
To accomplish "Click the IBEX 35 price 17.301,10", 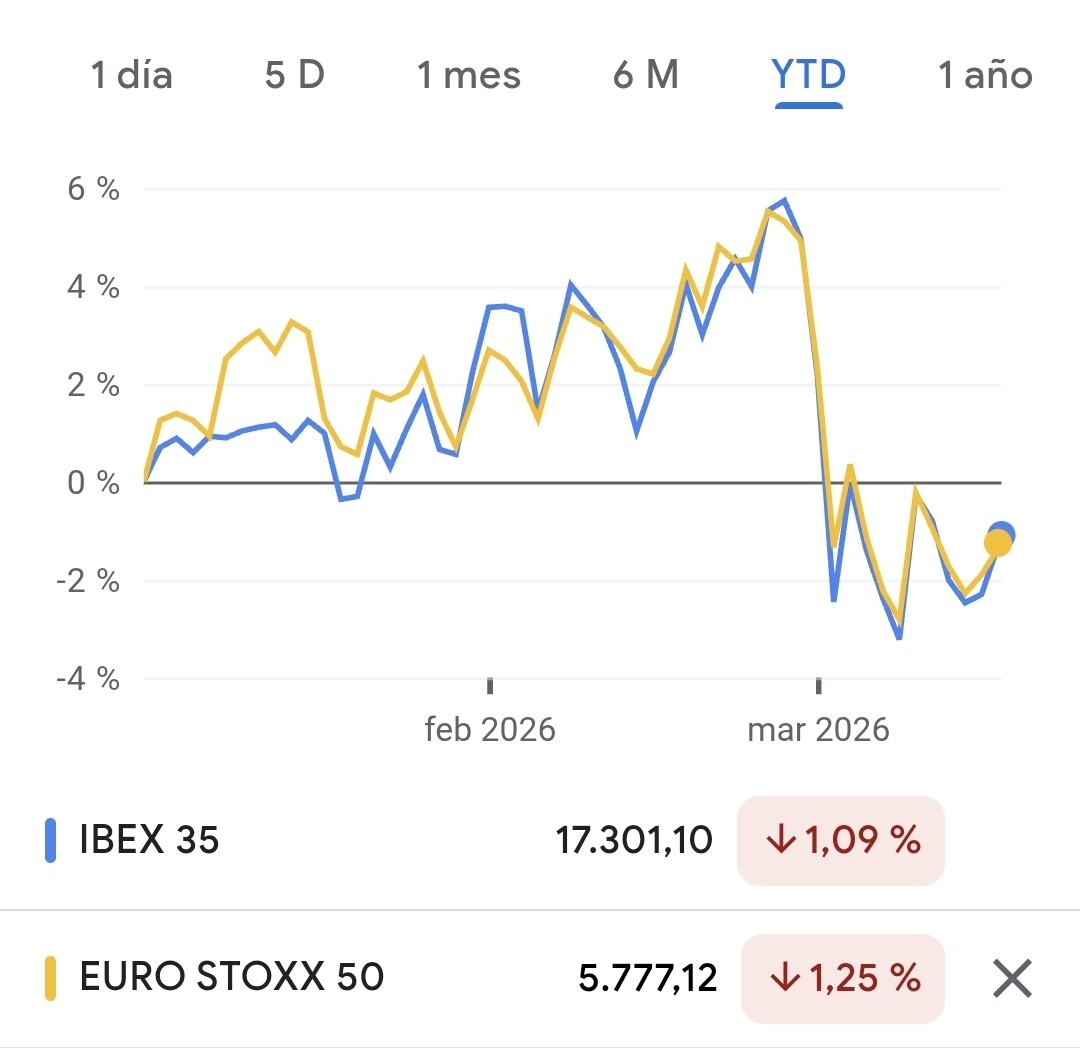I will click(634, 840).
